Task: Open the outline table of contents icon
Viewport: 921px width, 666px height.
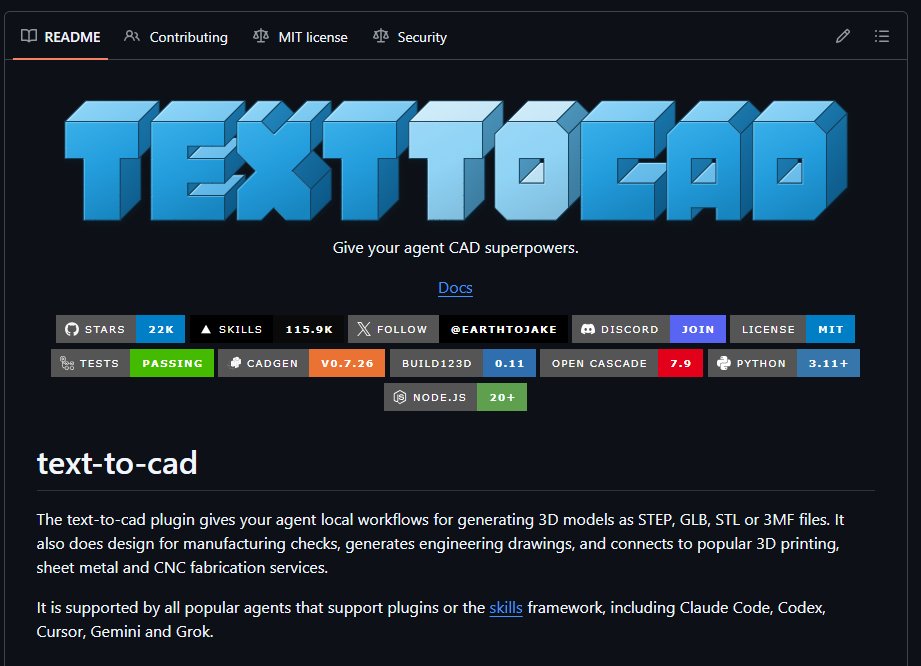Action: (881, 36)
